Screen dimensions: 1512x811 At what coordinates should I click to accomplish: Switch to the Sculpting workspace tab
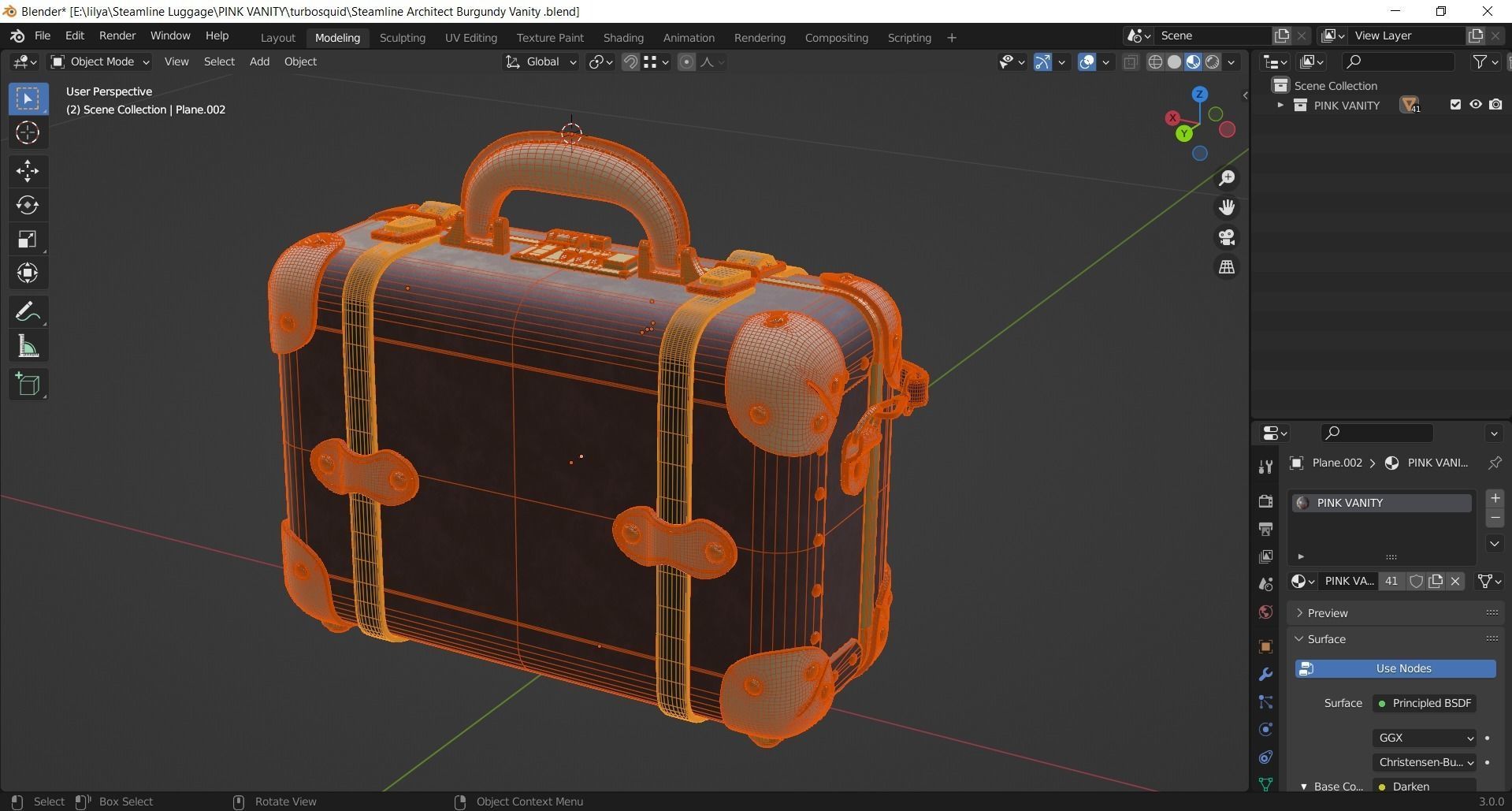[403, 38]
